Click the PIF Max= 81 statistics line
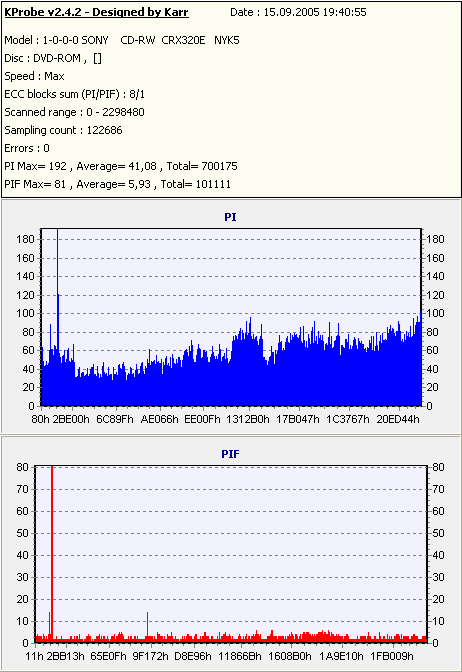The height and width of the screenshot is (672, 462). click(x=117, y=184)
